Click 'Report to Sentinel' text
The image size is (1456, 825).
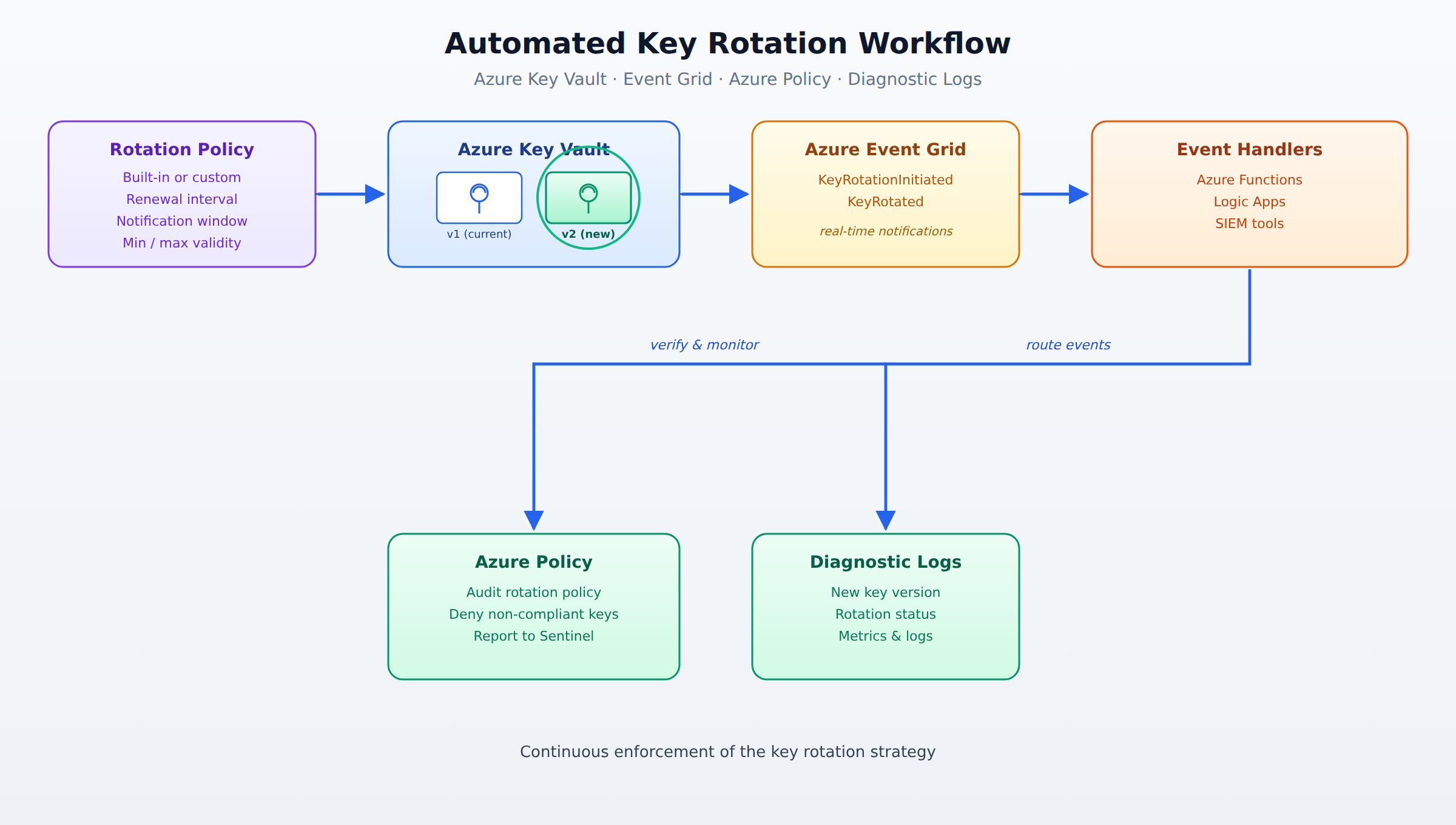[534, 636]
